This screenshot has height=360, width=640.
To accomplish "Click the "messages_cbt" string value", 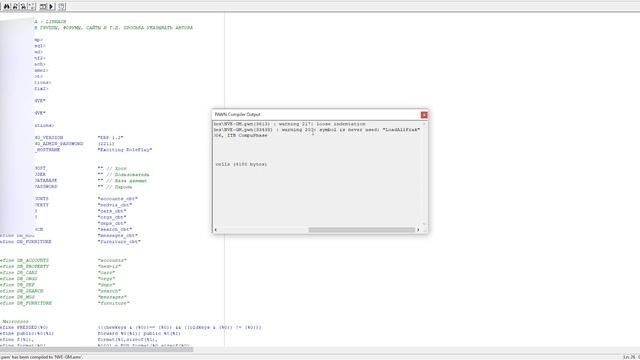I will pos(118,236).
